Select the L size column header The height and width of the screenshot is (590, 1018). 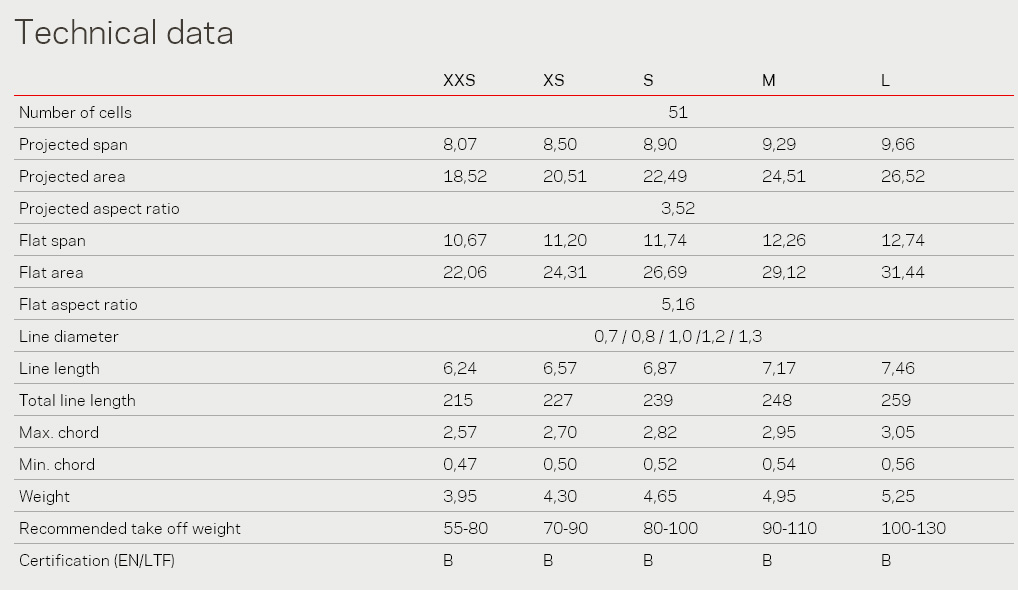[x=885, y=80]
